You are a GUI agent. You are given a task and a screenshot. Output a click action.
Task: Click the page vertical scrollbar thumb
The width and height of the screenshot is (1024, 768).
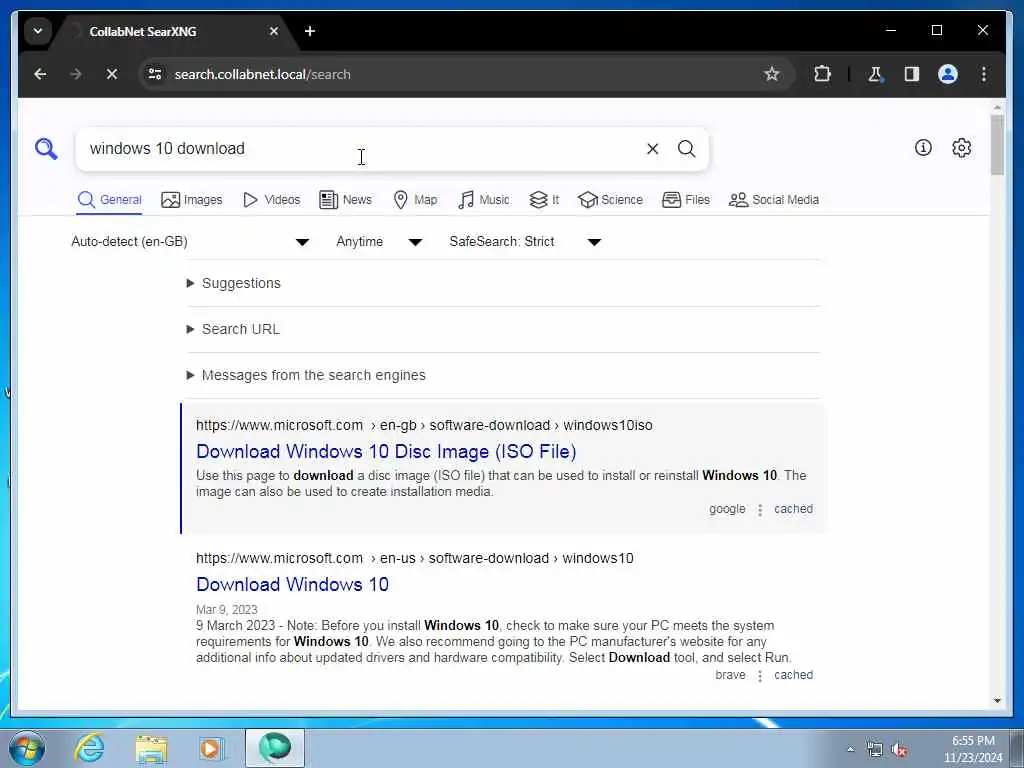click(x=997, y=145)
